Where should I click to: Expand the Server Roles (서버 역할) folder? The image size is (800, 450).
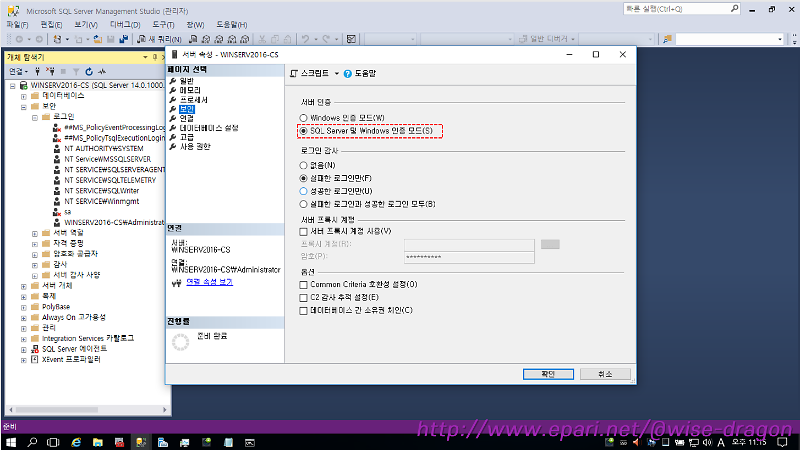(35, 234)
